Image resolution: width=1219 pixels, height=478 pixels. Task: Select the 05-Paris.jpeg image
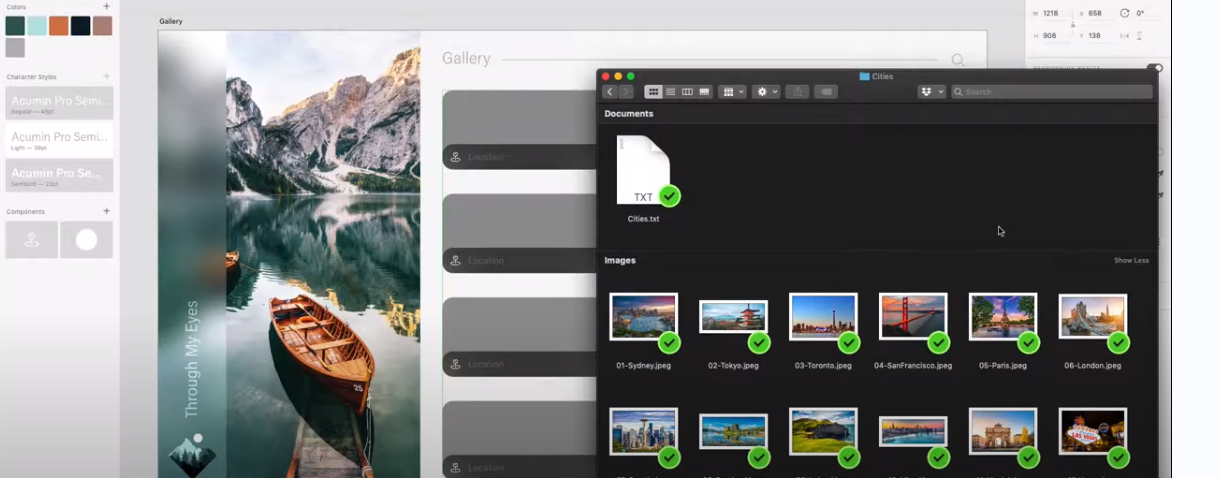1003,332
